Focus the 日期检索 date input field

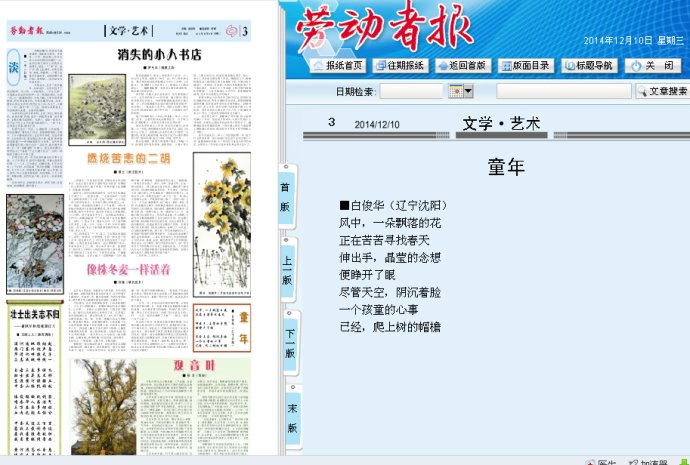[x=411, y=92]
